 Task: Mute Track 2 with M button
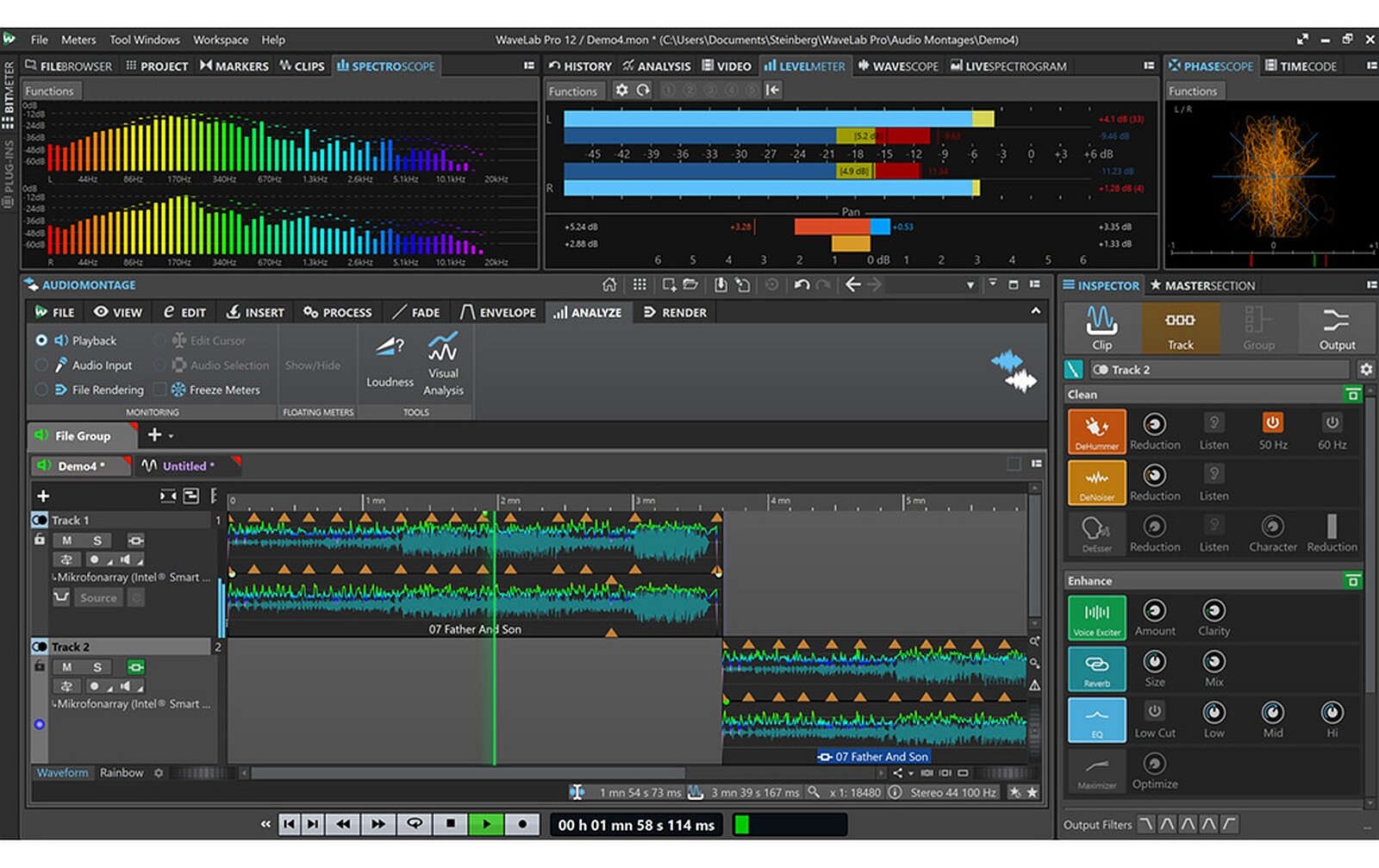point(66,666)
